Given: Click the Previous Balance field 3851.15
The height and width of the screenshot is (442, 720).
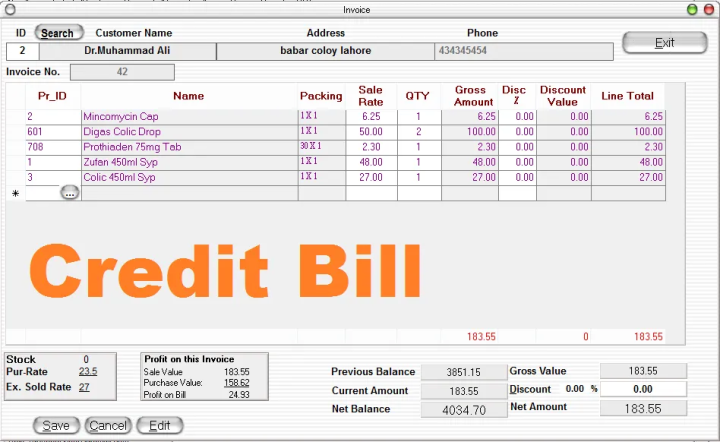Looking at the screenshot, I should [x=464, y=372].
